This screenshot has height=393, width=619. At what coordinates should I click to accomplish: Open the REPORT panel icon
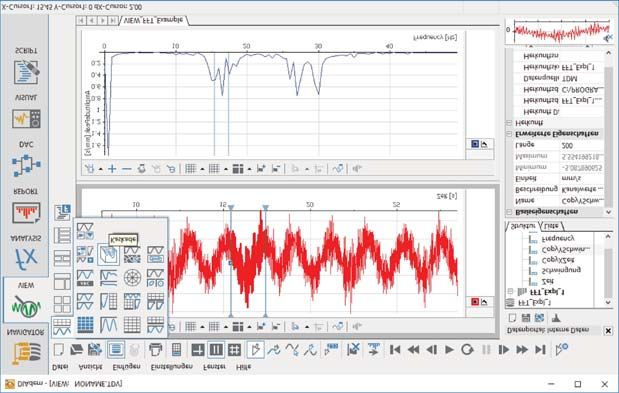(26, 213)
